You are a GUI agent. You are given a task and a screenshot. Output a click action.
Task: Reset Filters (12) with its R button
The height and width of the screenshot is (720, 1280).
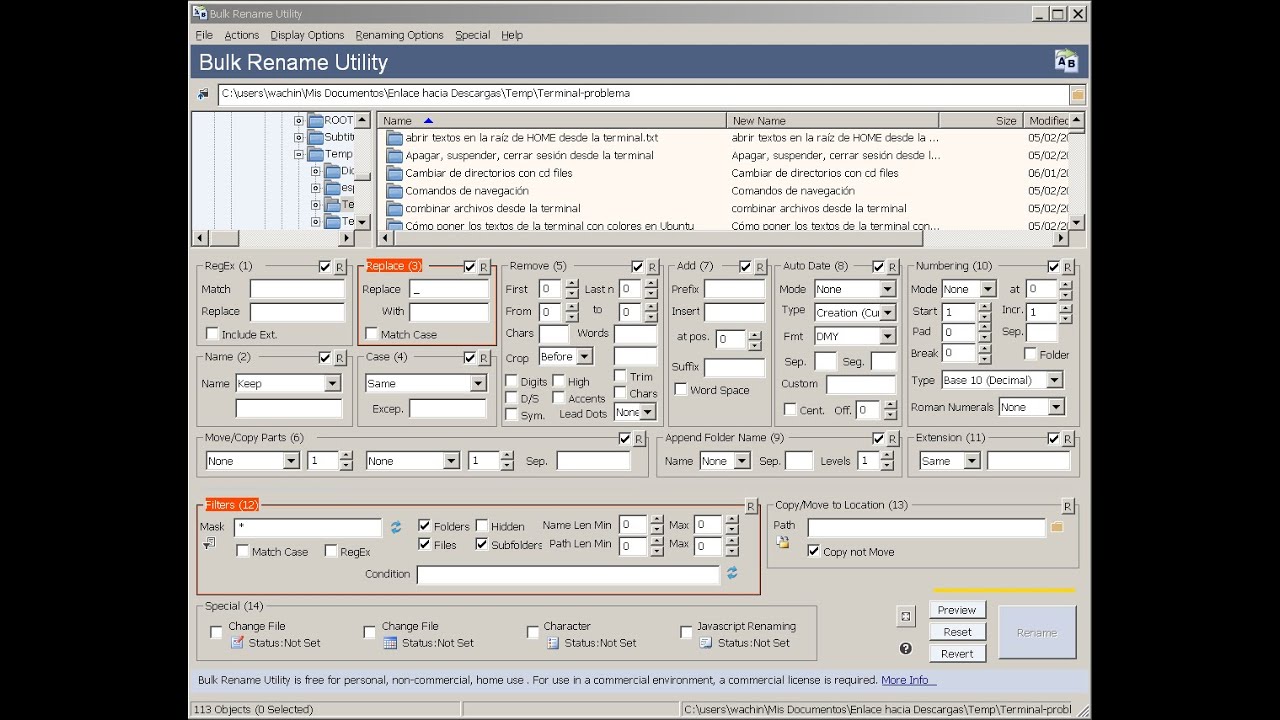(751, 507)
